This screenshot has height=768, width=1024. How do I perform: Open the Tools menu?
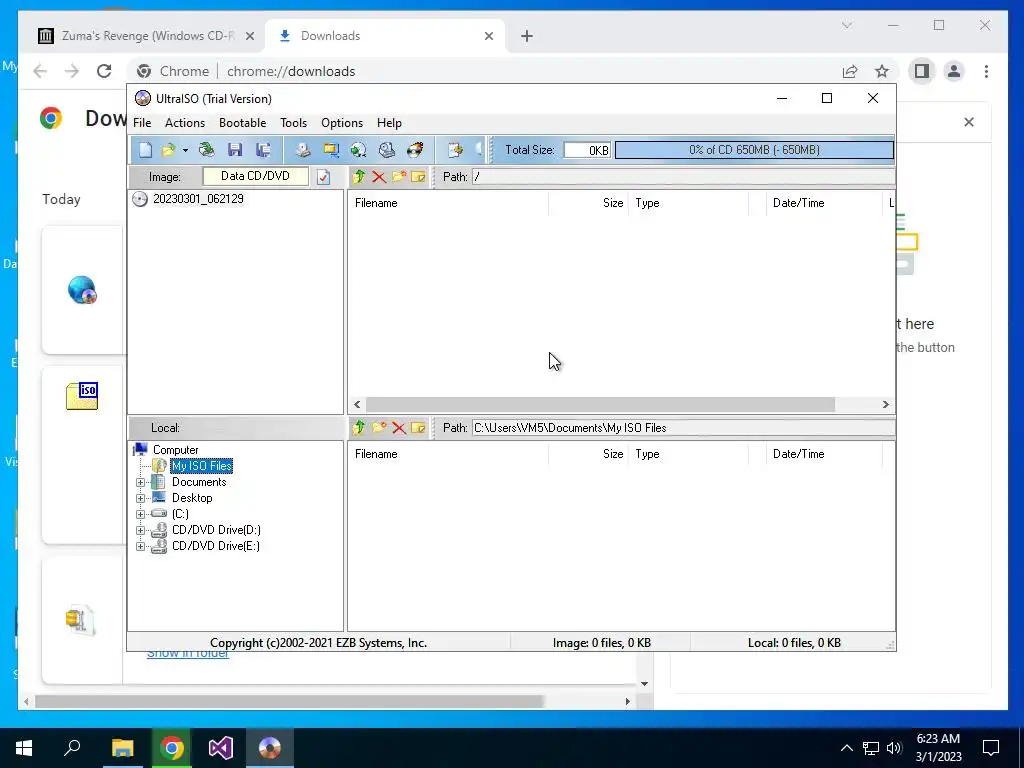(x=293, y=123)
